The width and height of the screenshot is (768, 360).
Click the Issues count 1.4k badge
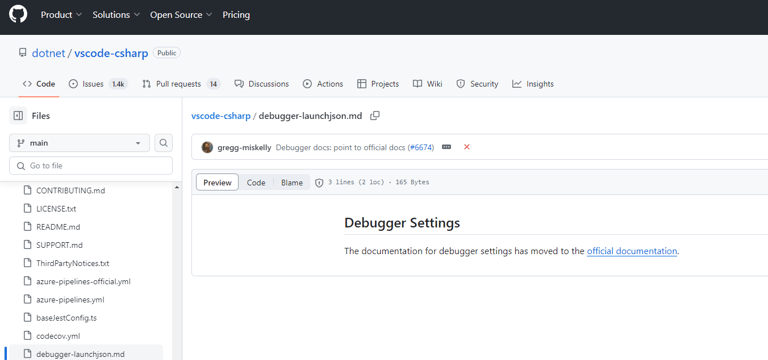click(118, 84)
